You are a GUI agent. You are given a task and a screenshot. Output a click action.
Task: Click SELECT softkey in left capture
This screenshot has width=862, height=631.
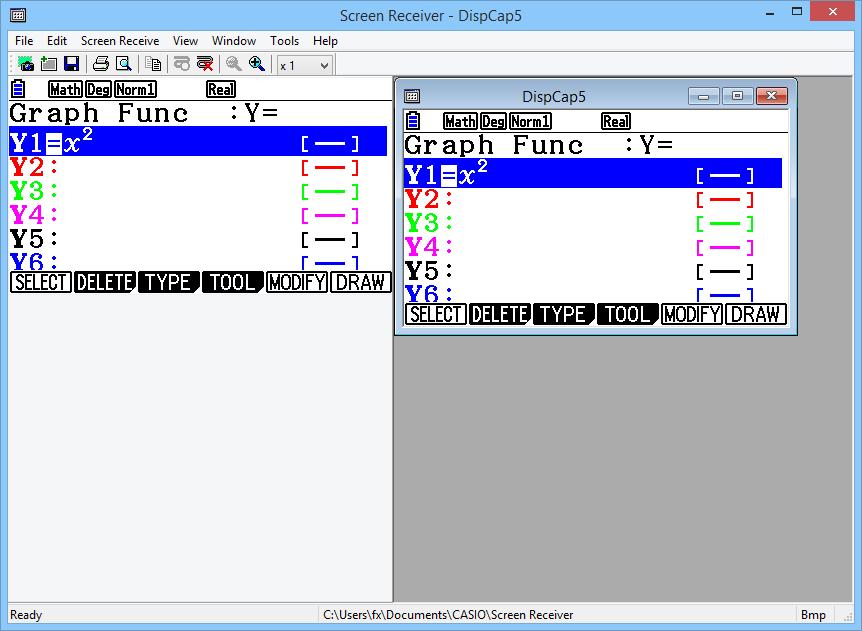point(41,283)
